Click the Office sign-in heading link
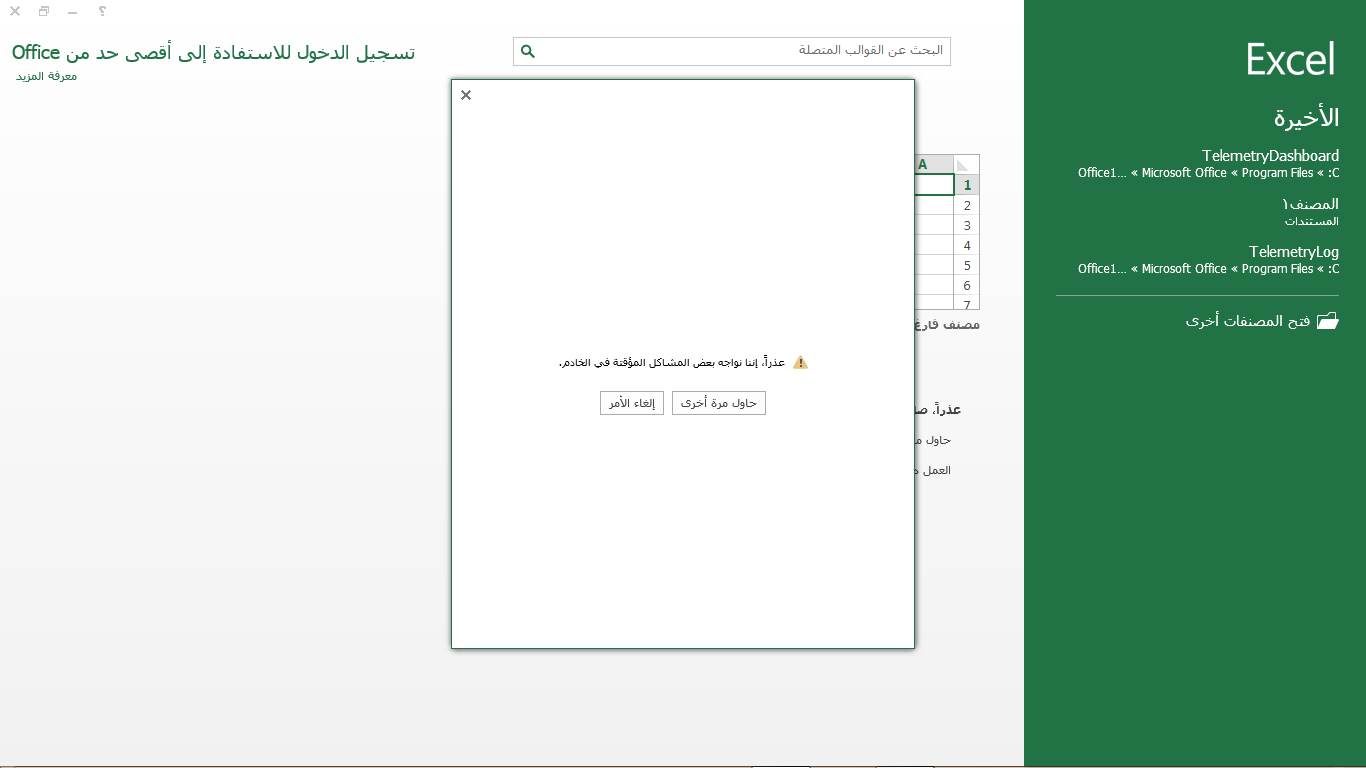The image size is (1366, 768). point(213,52)
